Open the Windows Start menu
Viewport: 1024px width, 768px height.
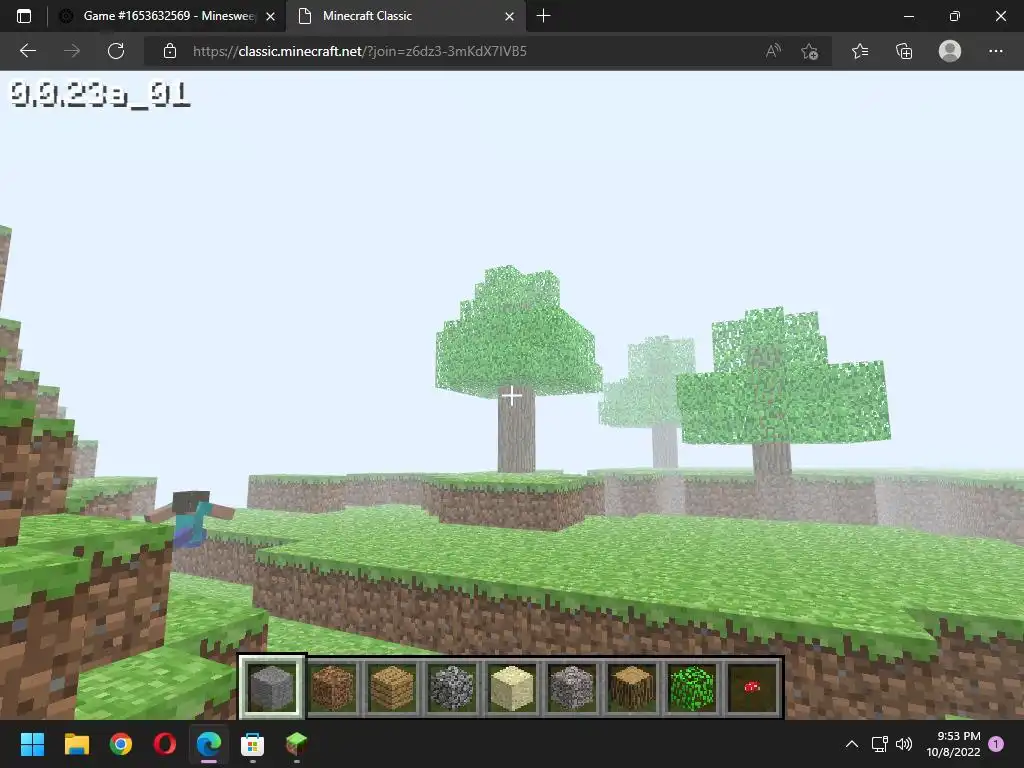tap(32, 744)
